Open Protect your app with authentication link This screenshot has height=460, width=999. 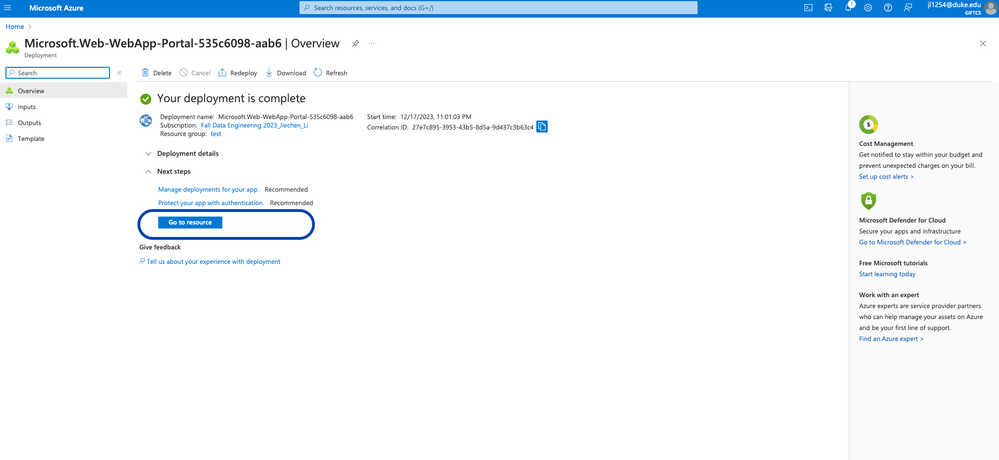point(211,203)
